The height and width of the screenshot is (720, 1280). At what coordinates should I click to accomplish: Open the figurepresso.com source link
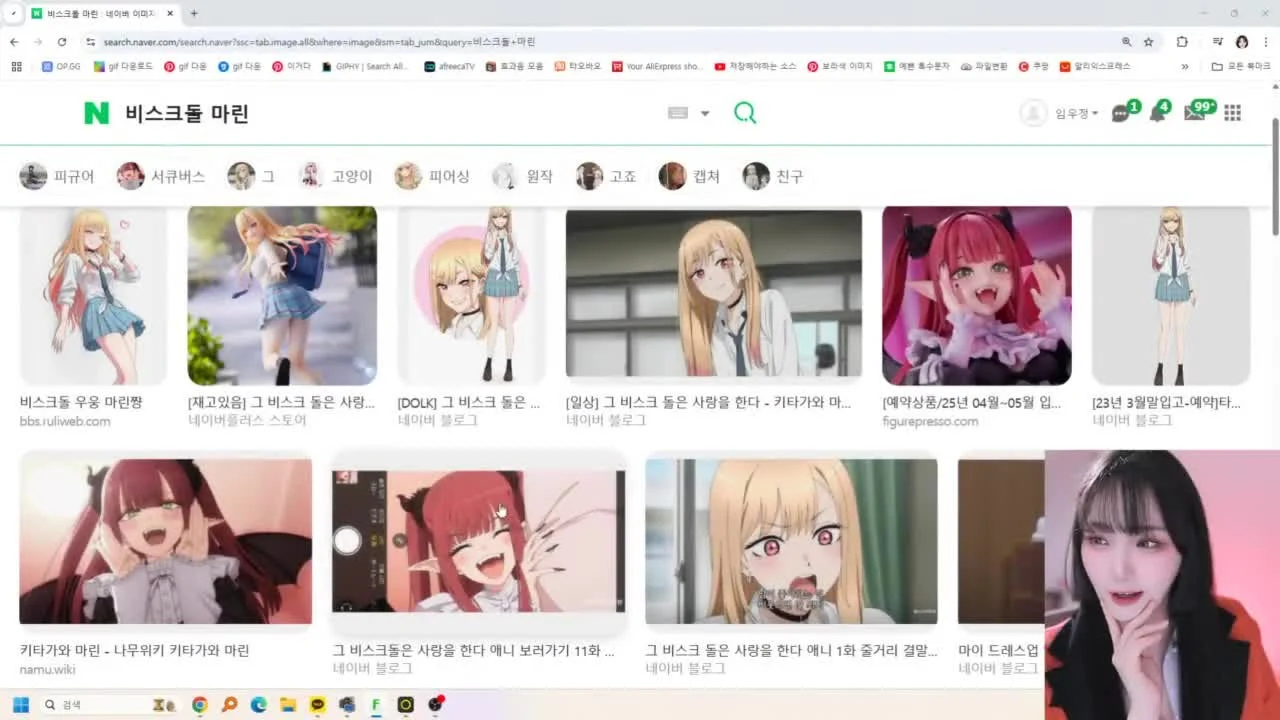[x=930, y=421]
